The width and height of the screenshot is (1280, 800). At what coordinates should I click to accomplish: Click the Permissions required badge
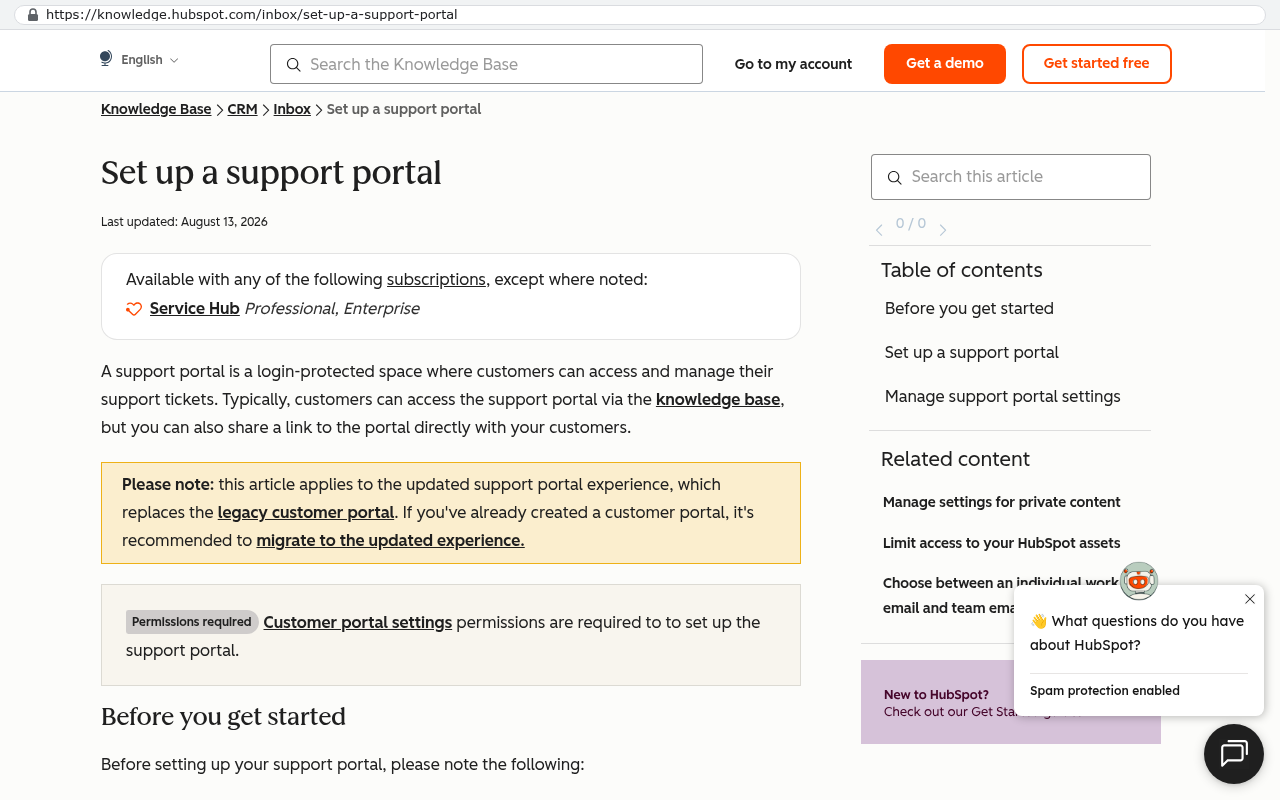point(192,622)
